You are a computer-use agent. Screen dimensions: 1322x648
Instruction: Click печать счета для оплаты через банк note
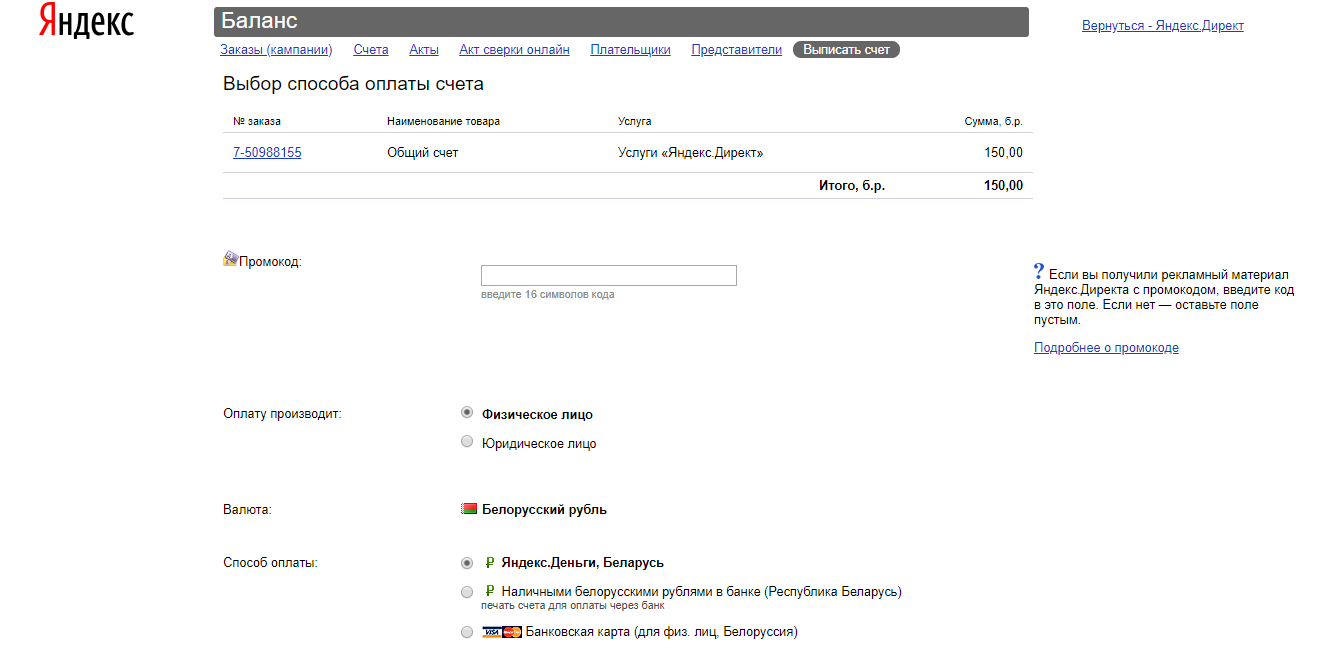(572, 606)
